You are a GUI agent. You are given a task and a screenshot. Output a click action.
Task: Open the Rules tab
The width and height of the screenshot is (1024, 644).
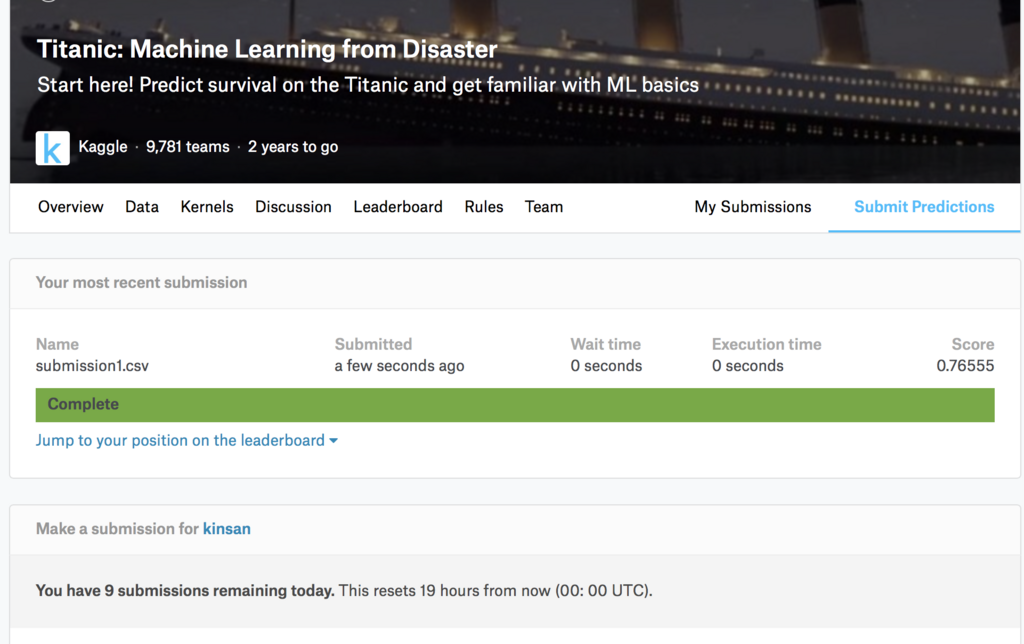click(484, 207)
